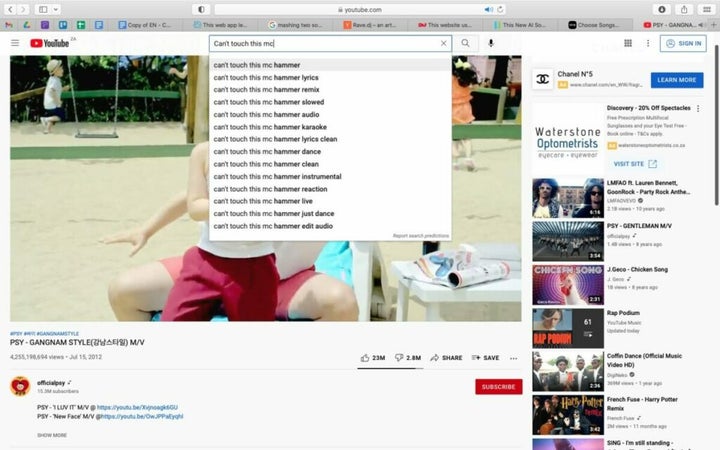Dislike the video showing 2.8M
Screen dimensions: 720x450
coord(408,357)
